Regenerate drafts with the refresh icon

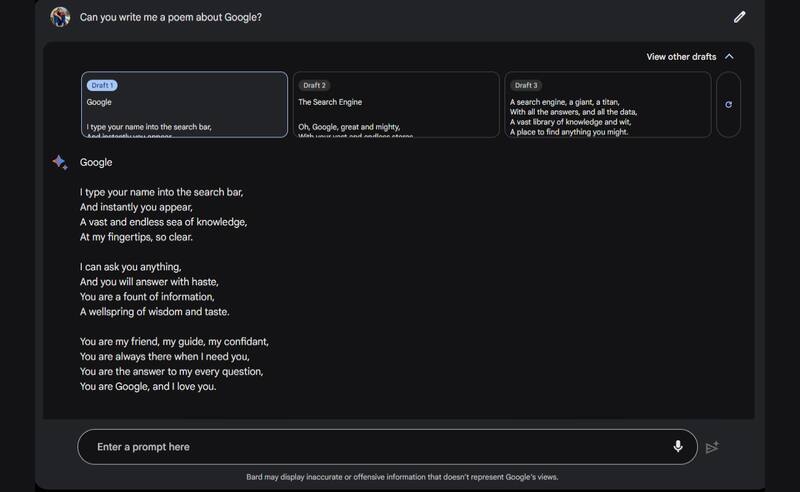728,104
